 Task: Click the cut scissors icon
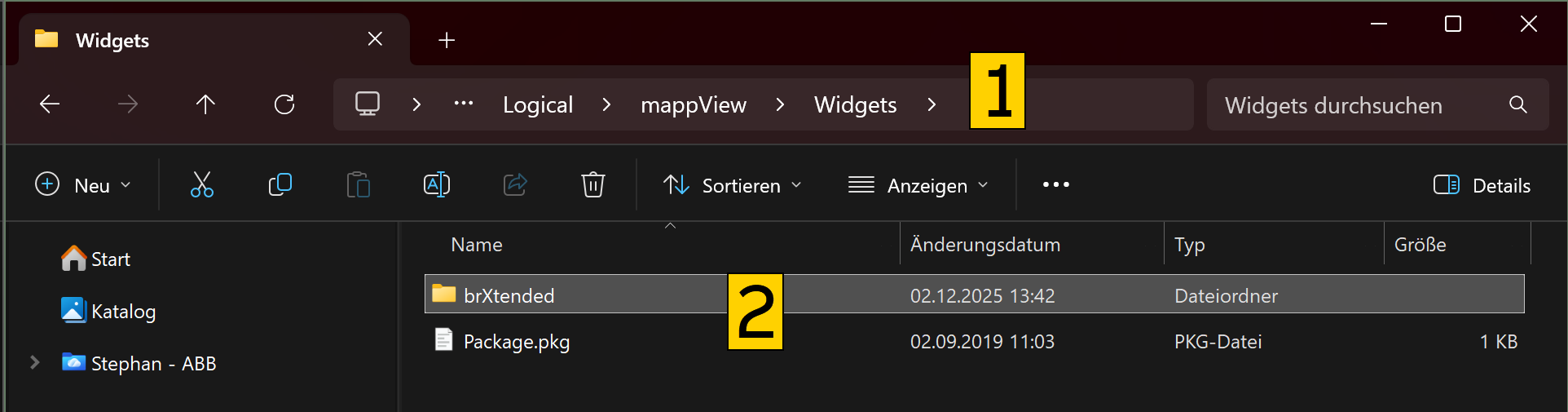point(202,185)
